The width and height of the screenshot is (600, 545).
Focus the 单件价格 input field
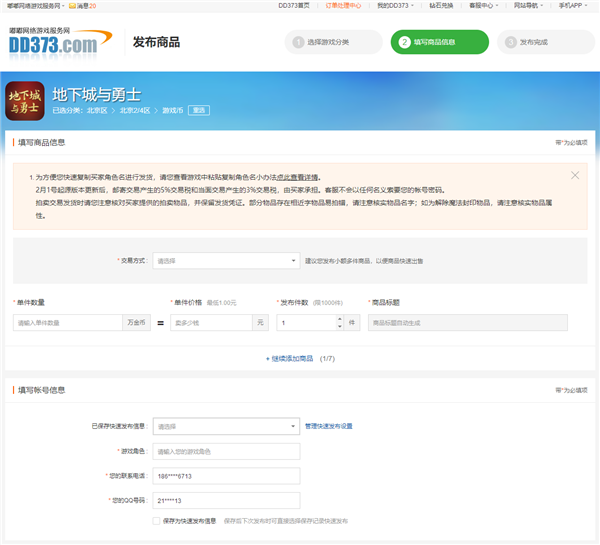click(x=211, y=323)
